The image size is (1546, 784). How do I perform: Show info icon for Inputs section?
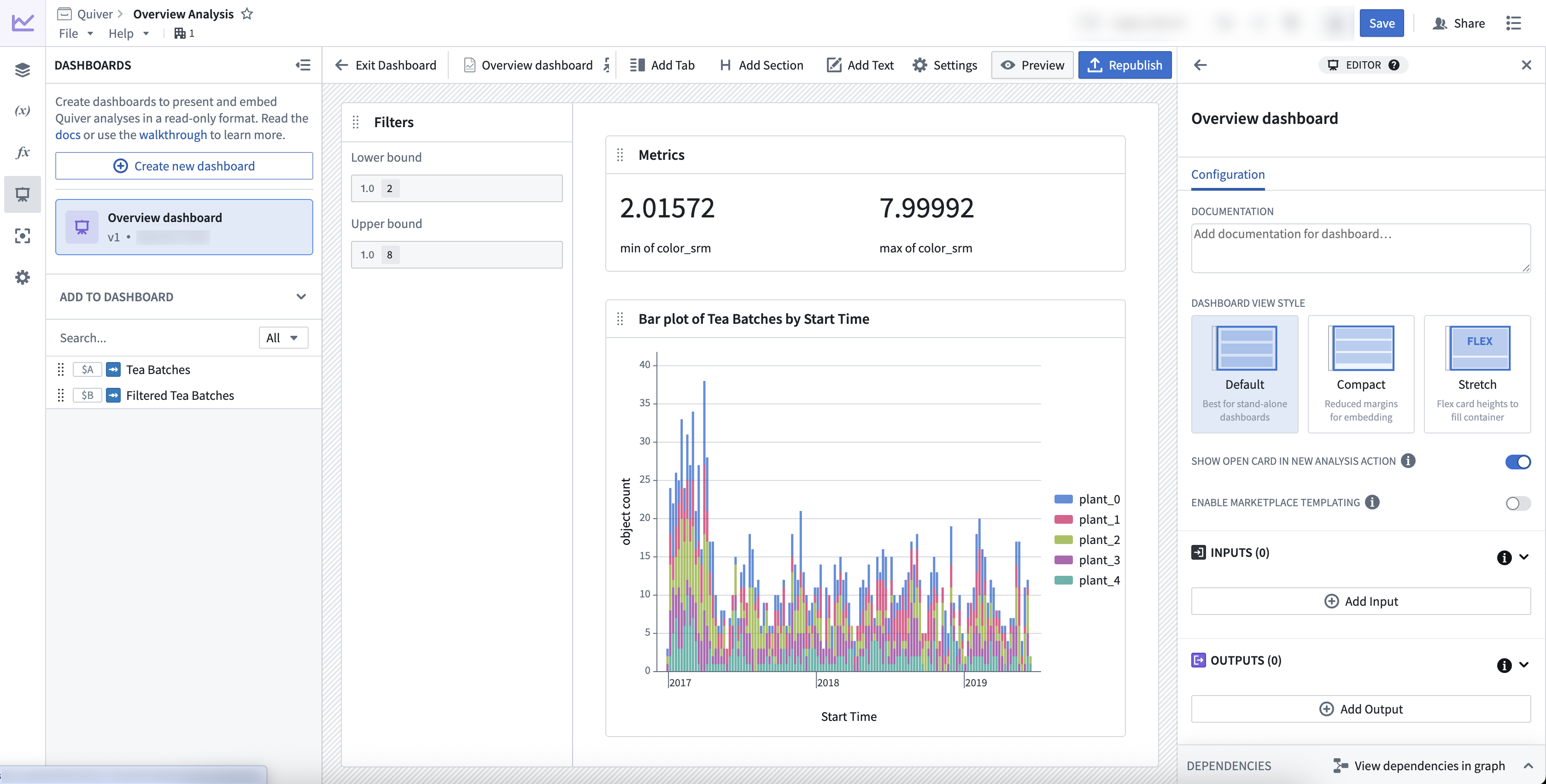(1504, 557)
